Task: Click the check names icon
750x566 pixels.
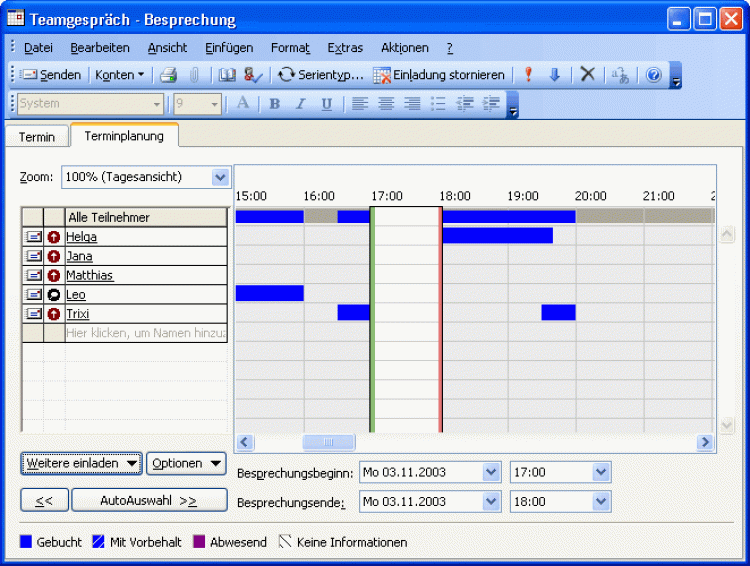Action: [253, 75]
